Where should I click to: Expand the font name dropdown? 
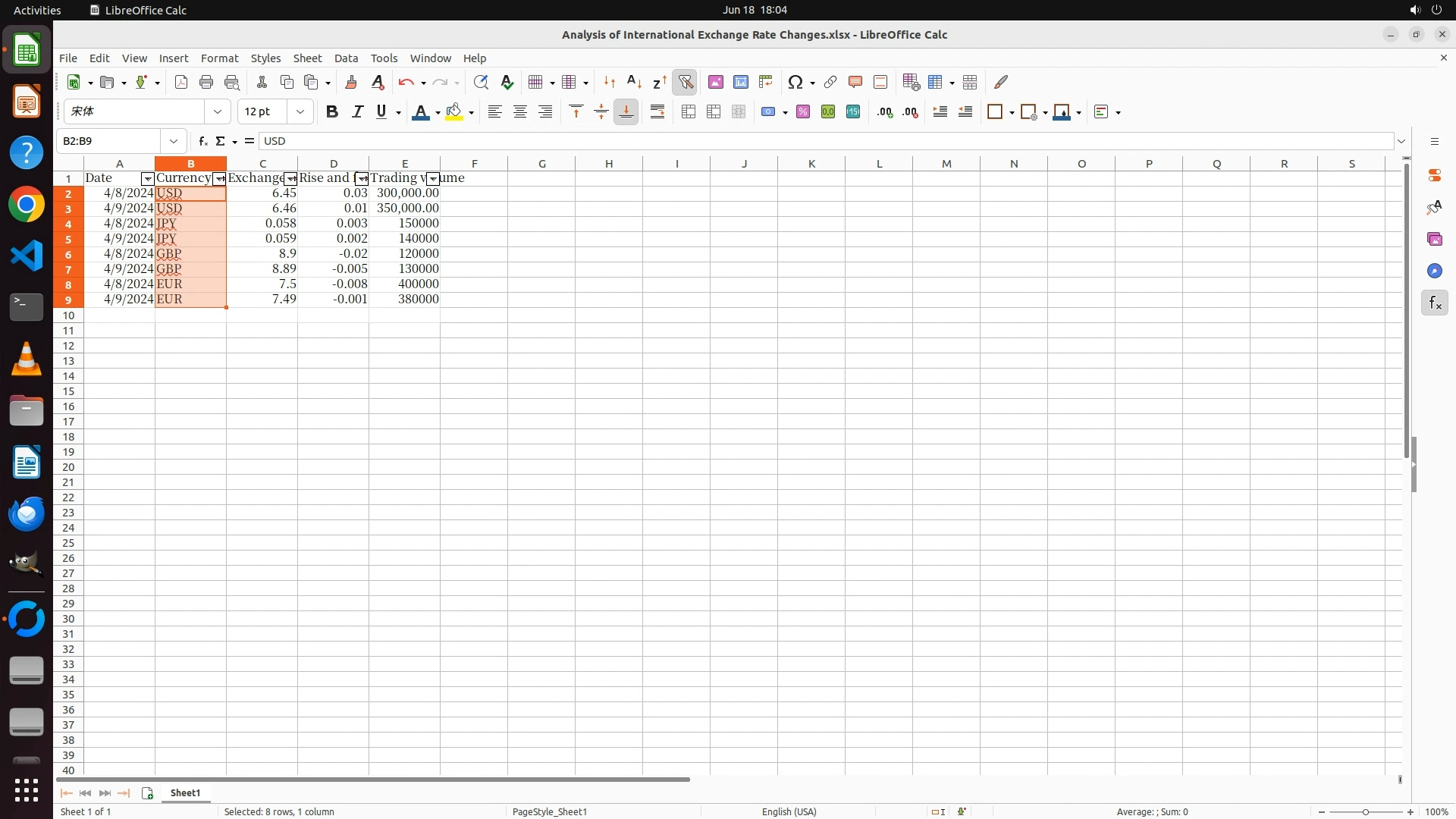click(x=218, y=112)
